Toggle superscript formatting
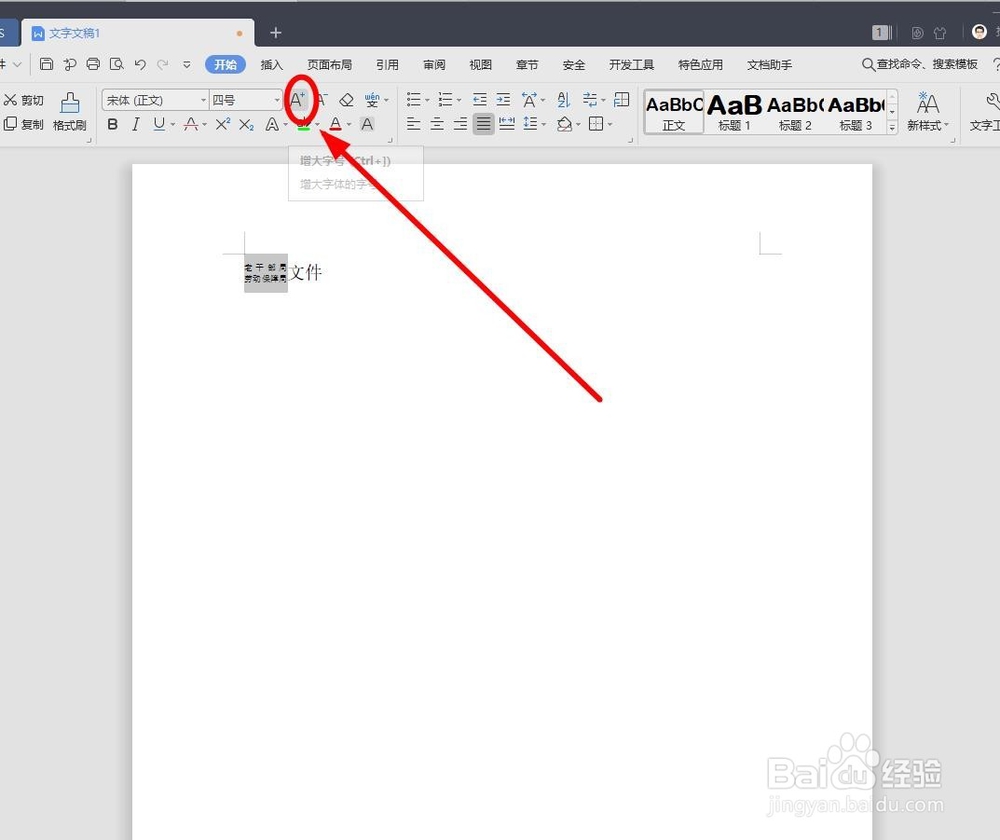Screen dimensions: 1000x840 tap(223, 124)
